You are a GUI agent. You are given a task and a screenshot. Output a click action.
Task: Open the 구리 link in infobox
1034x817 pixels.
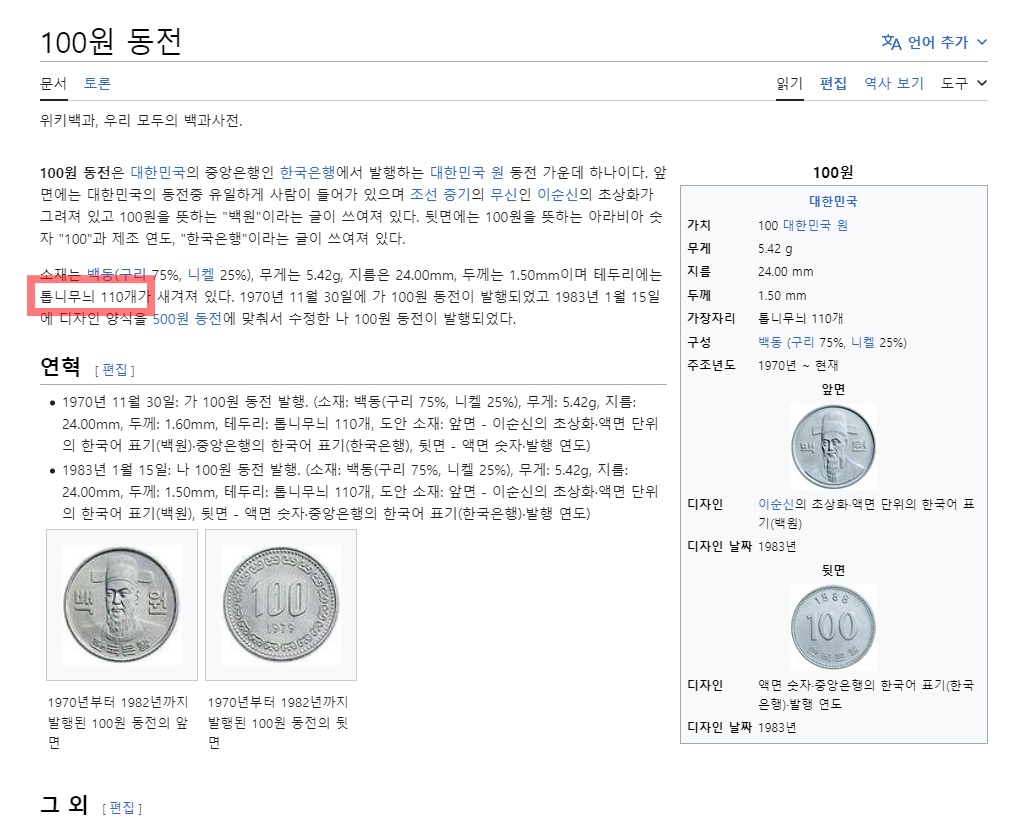pyautogui.click(x=802, y=342)
